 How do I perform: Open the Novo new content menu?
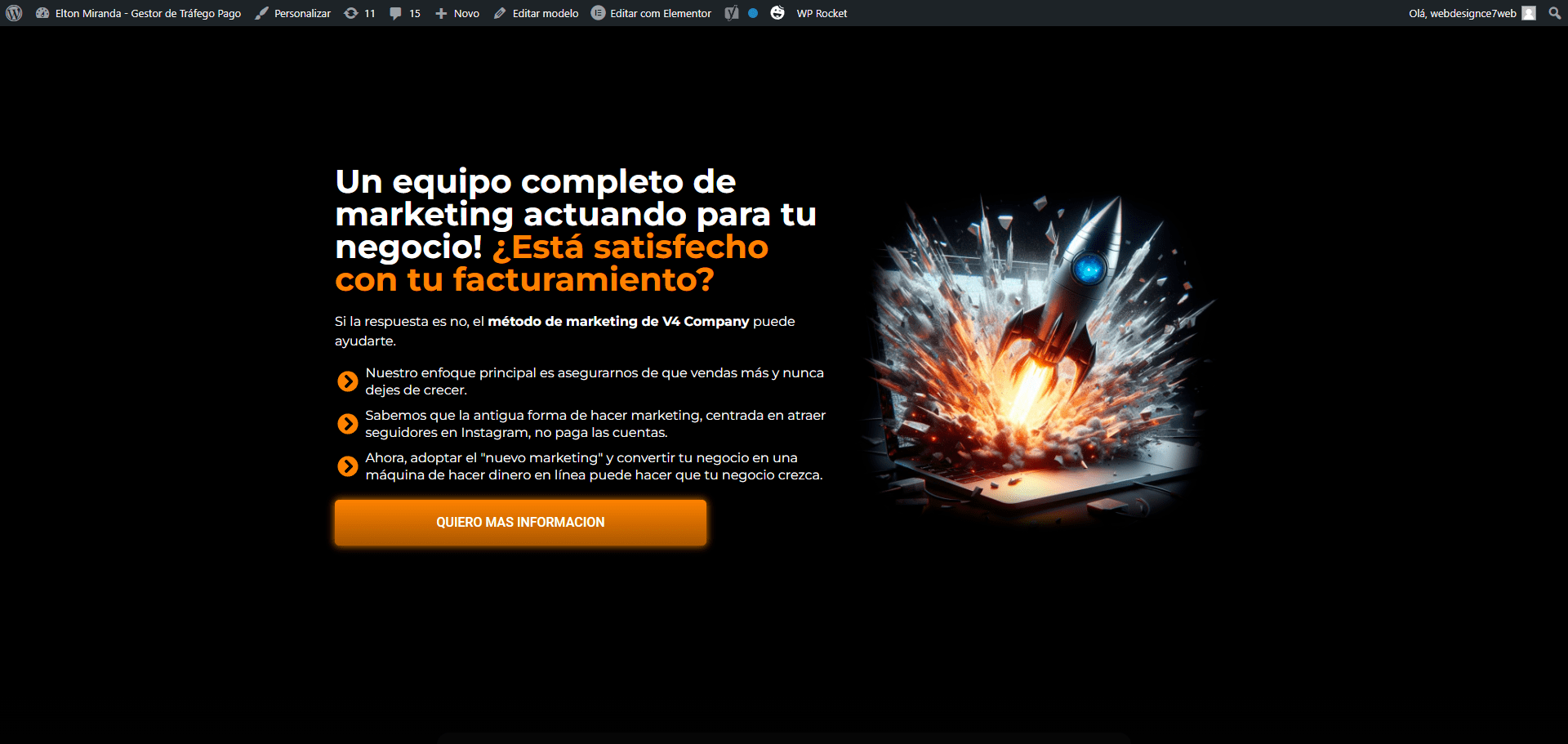coord(457,13)
